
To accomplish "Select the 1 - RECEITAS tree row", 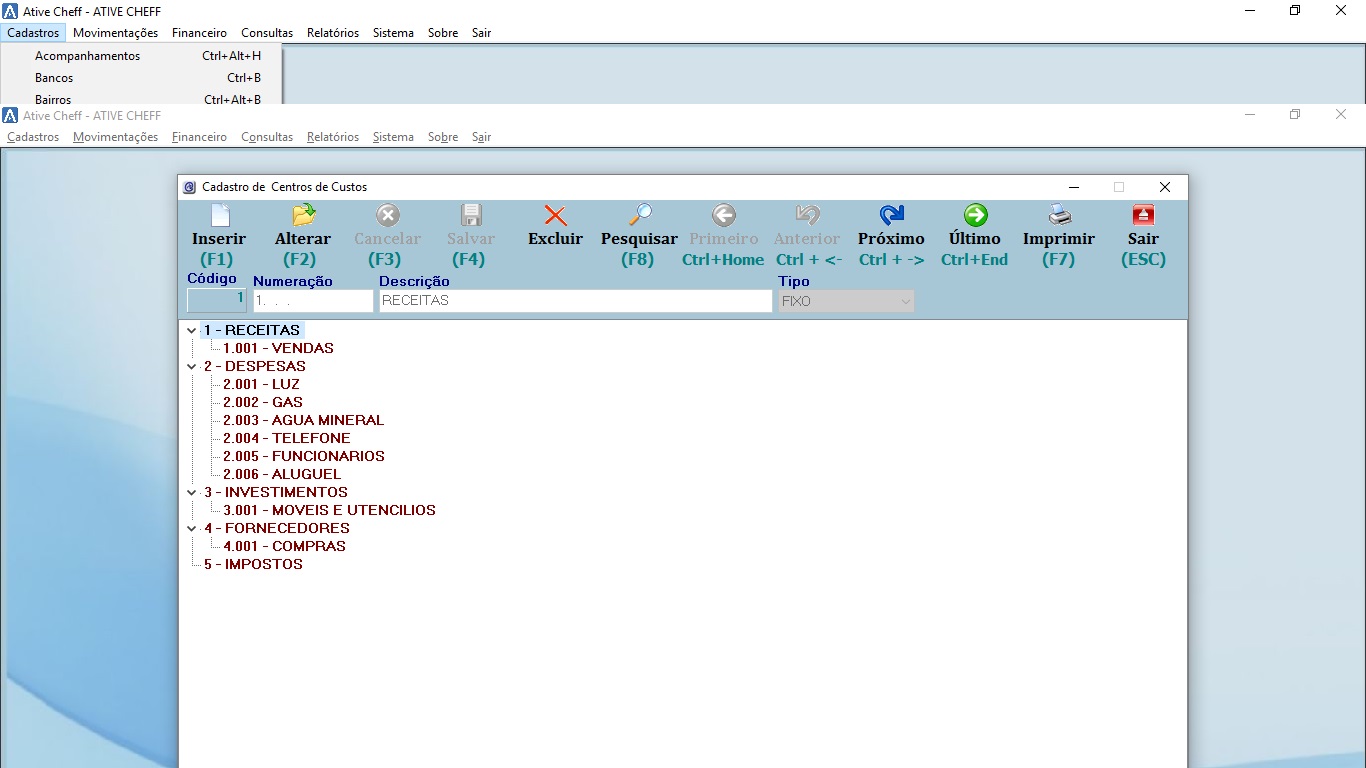I will 251,330.
